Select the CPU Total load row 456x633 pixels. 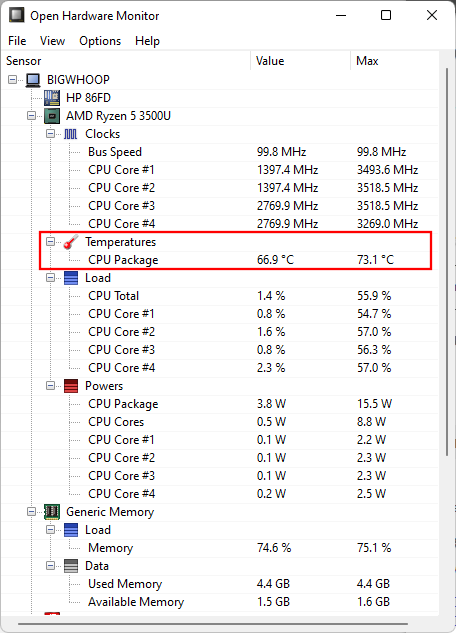(x=220, y=296)
